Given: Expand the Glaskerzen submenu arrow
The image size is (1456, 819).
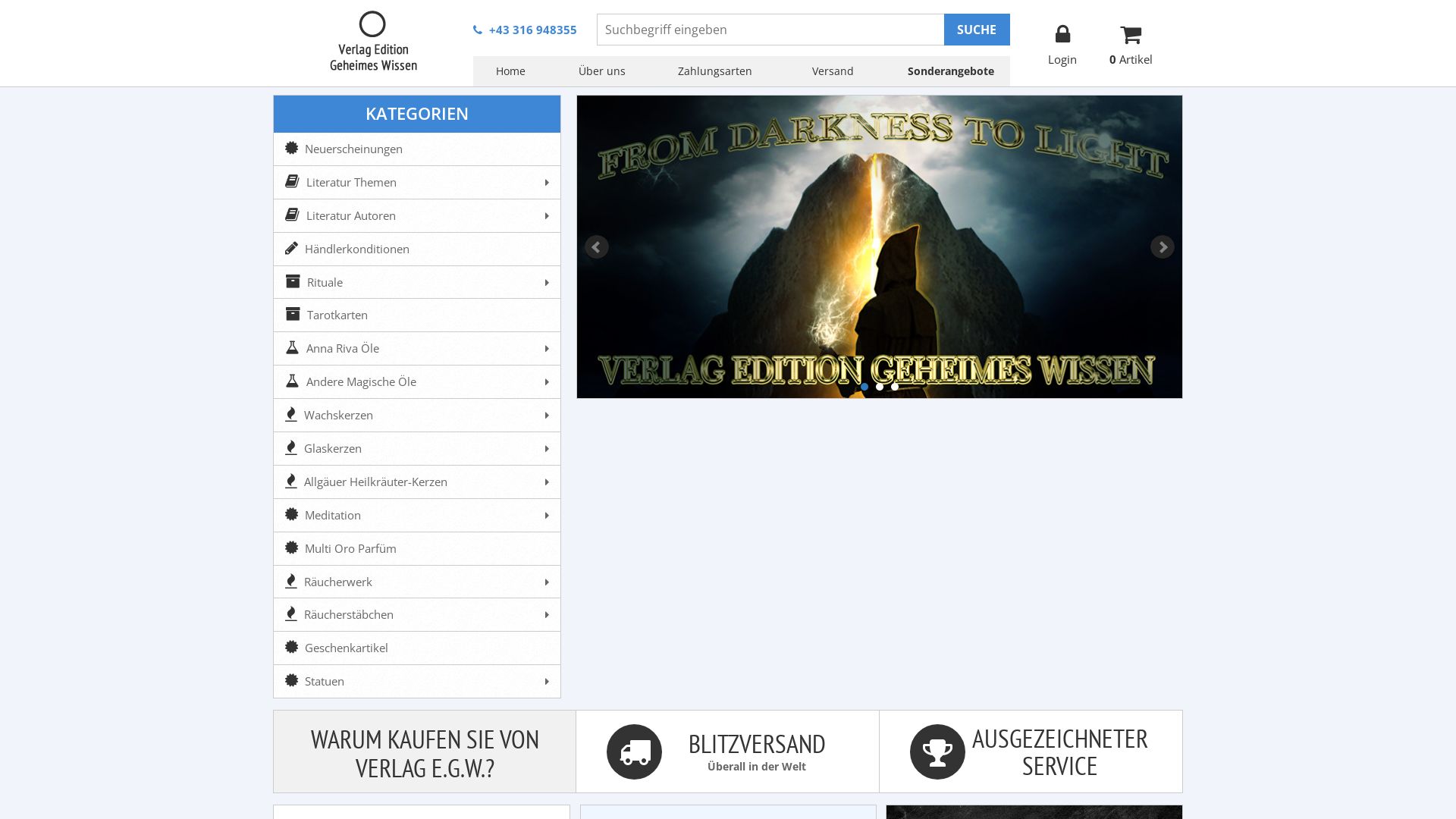Looking at the screenshot, I should (x=547, y=449).
